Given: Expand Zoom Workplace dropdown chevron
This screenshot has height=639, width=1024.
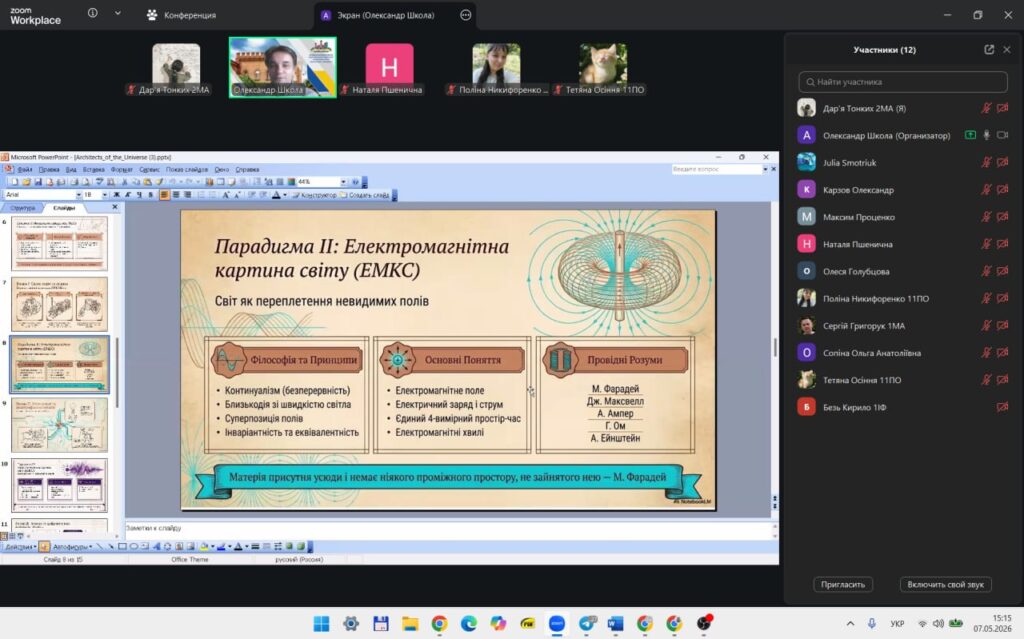Looking at the screenshot, I should 118,13.
